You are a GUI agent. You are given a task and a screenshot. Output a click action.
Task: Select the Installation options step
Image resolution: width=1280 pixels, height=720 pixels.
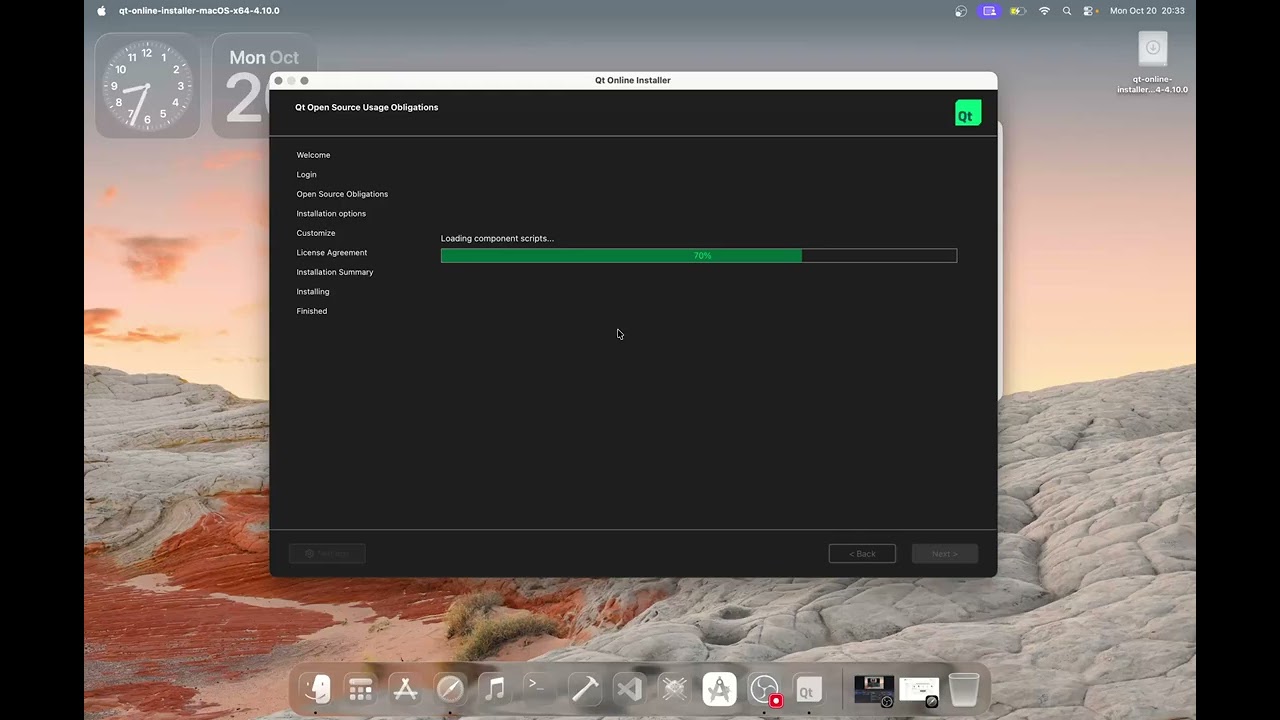(331, 214)
